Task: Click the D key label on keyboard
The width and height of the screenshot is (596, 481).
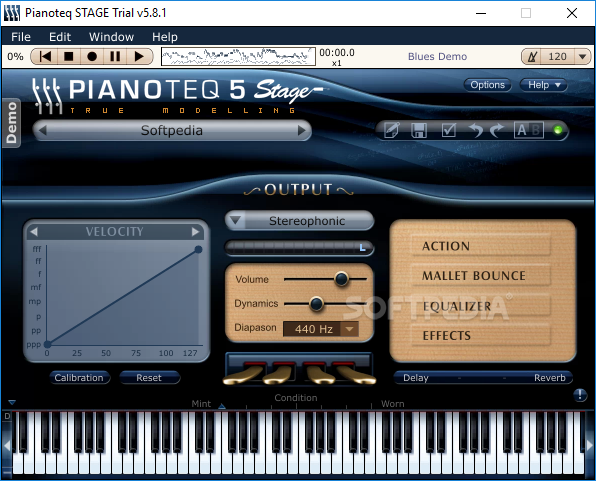Action: (7, 416)
